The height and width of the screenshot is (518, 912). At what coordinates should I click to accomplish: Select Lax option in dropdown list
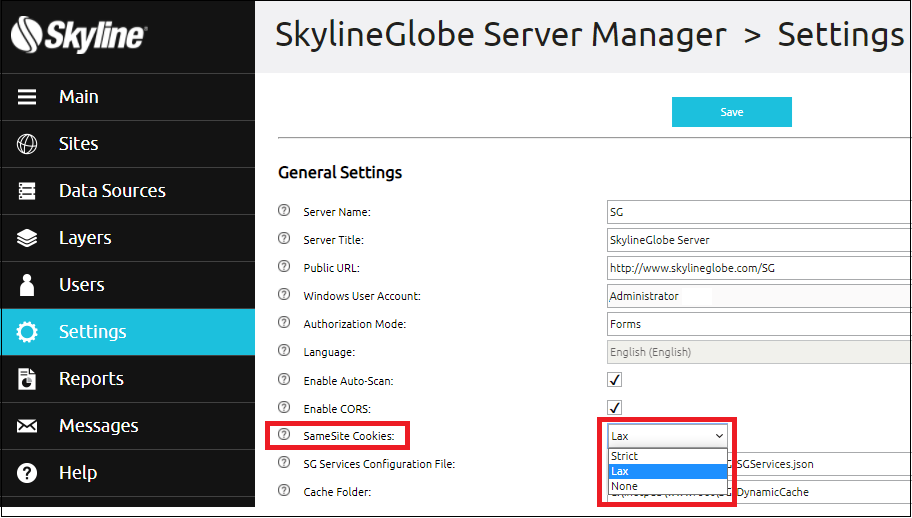pos(667,471)
